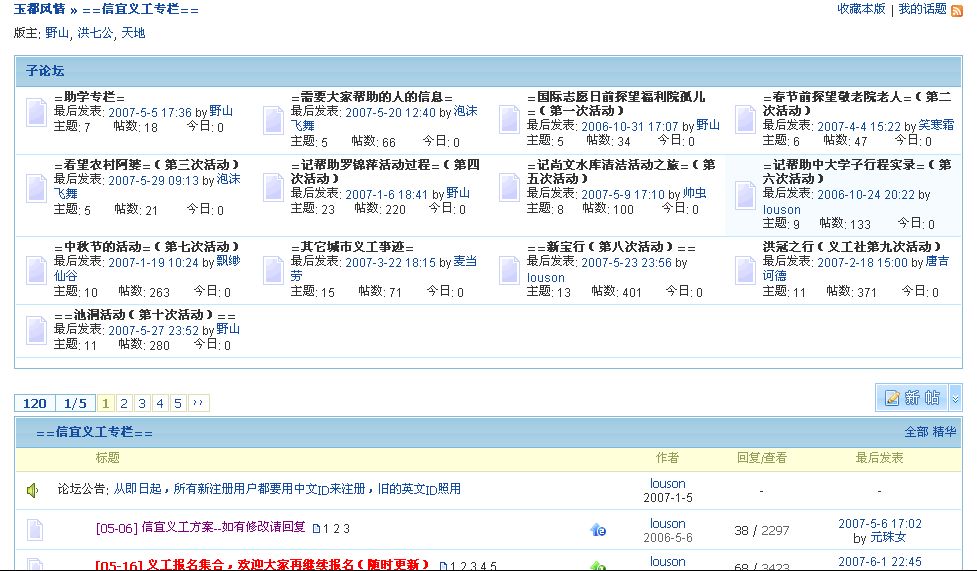Click the 回复/查看 column header

pyautogui.click(x=761, y=458)
